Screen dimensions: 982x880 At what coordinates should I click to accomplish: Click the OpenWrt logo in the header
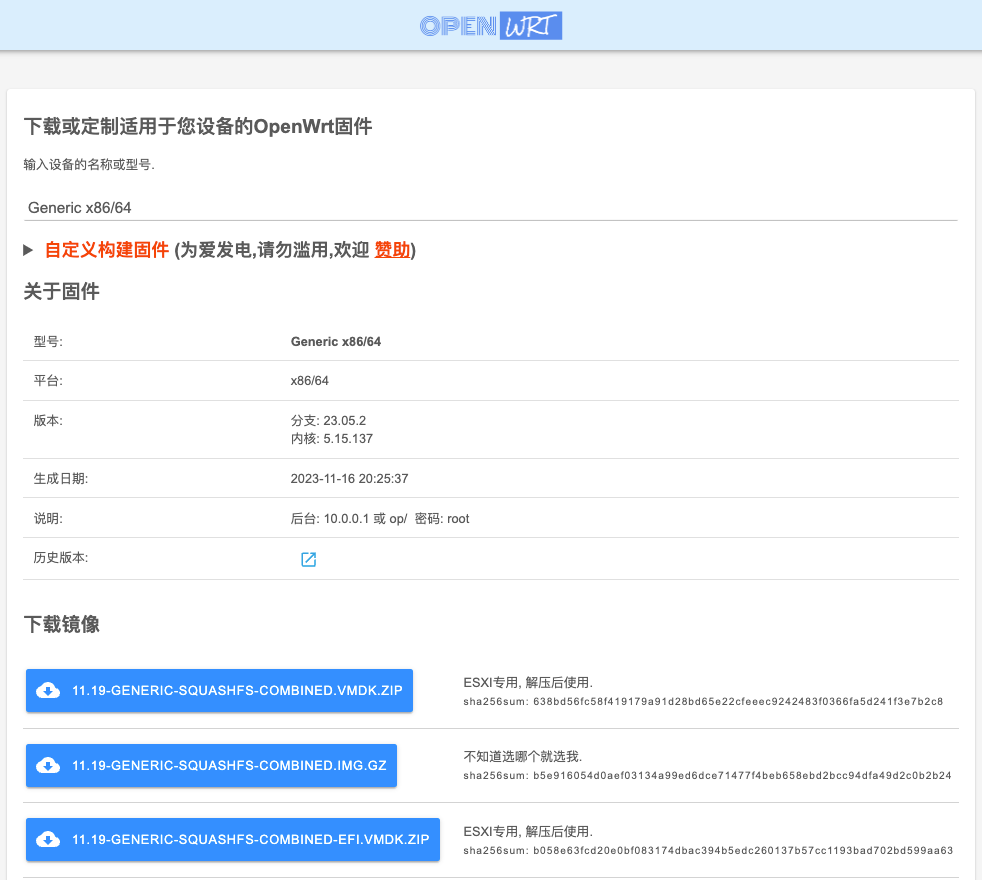pos(490,26)
